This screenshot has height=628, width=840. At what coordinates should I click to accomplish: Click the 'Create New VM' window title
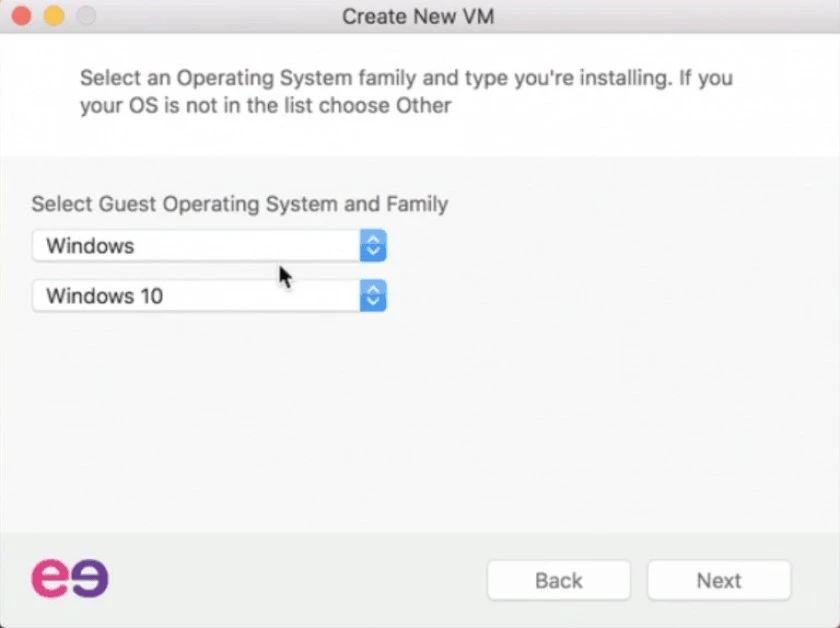pyautogui.click(x=418, y=16)
